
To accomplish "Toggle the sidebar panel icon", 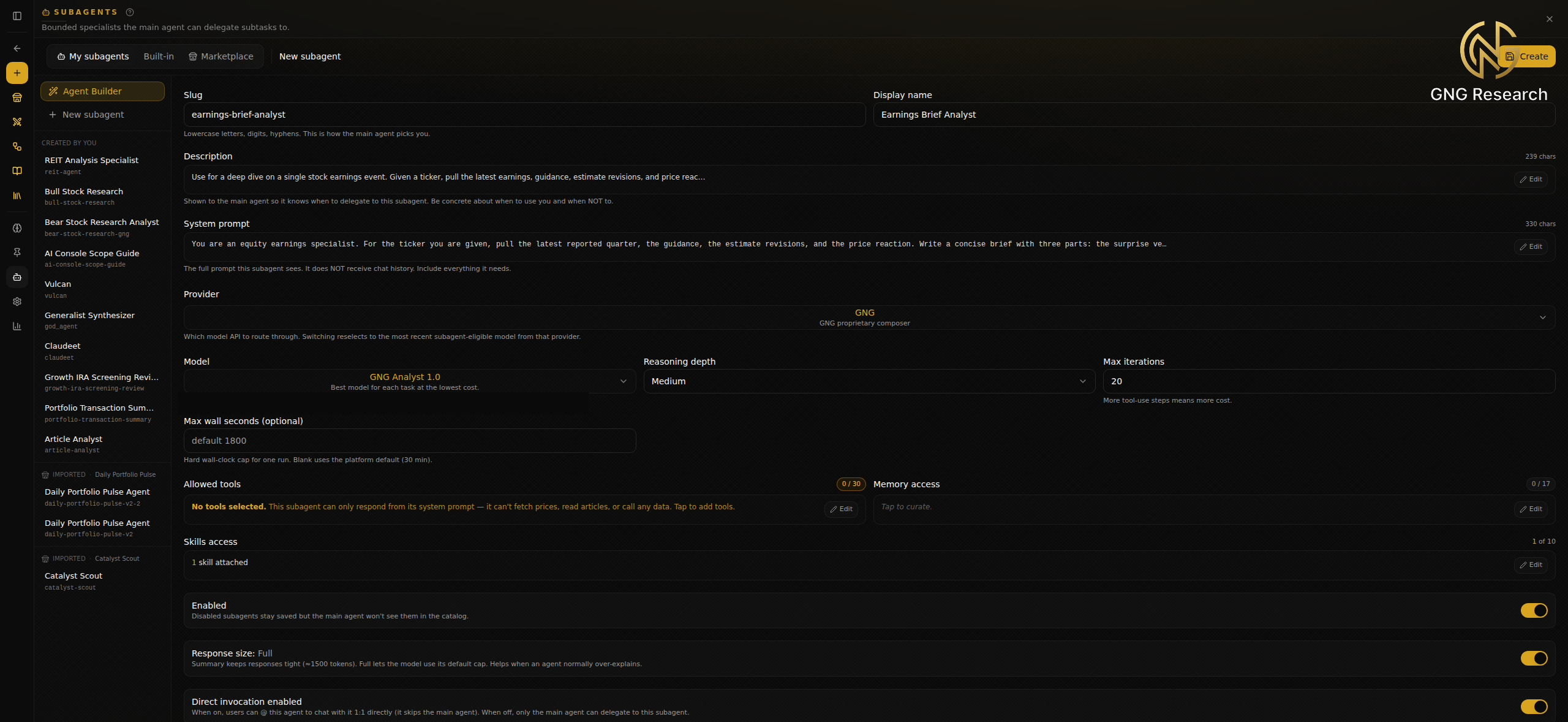I will pos(17,16).
